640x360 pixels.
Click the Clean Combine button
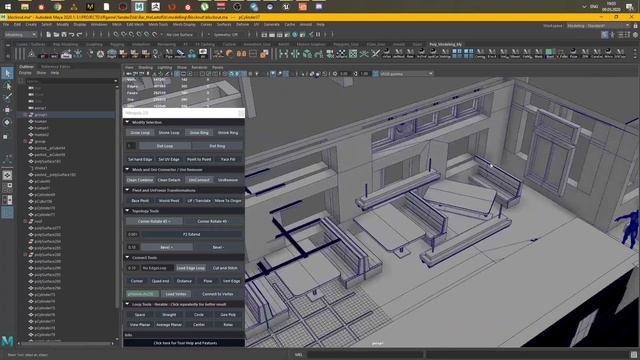[140, 180]
